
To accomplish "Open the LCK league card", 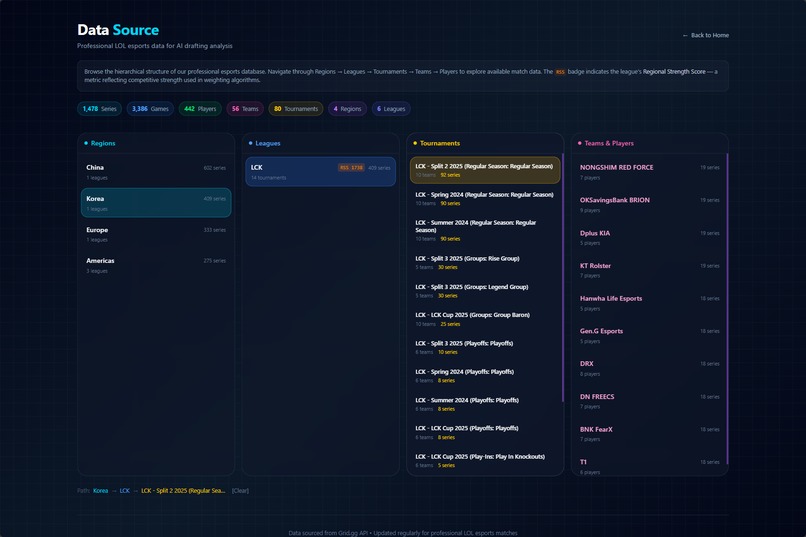I will click(x=320, y=172).
